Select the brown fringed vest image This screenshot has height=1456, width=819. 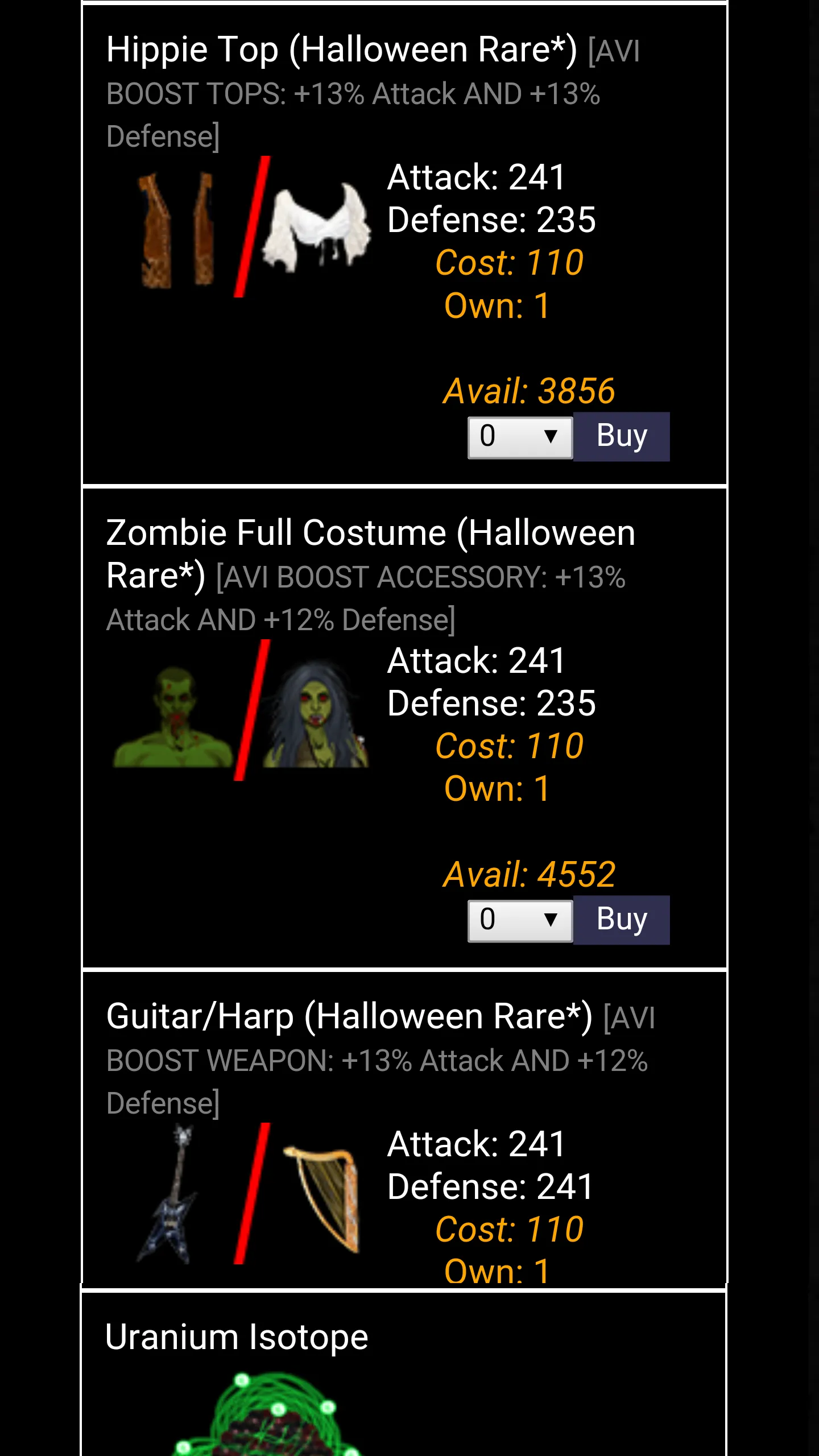[175, 230]
